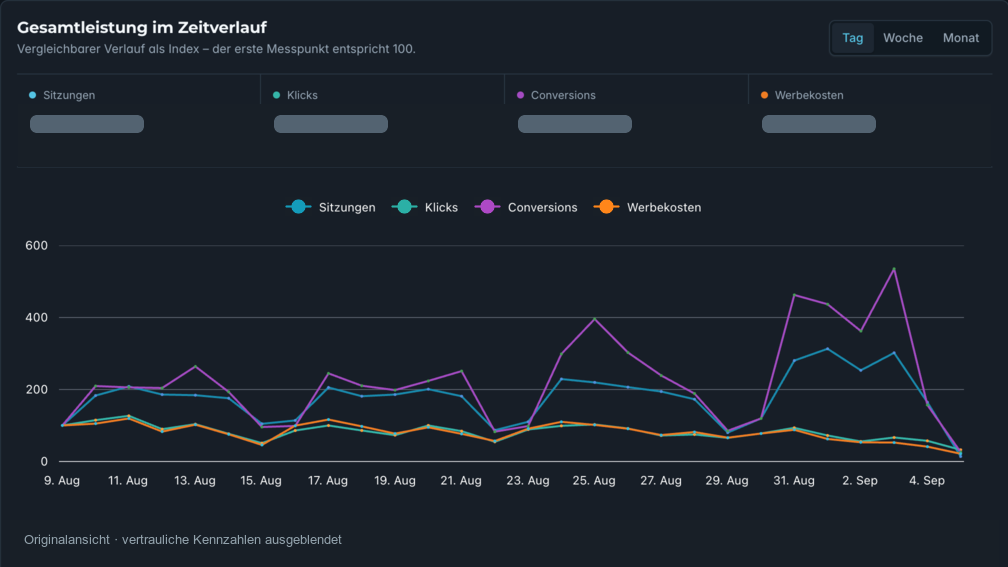Click the hidden value under Conversions card

[x=575, y=124]
